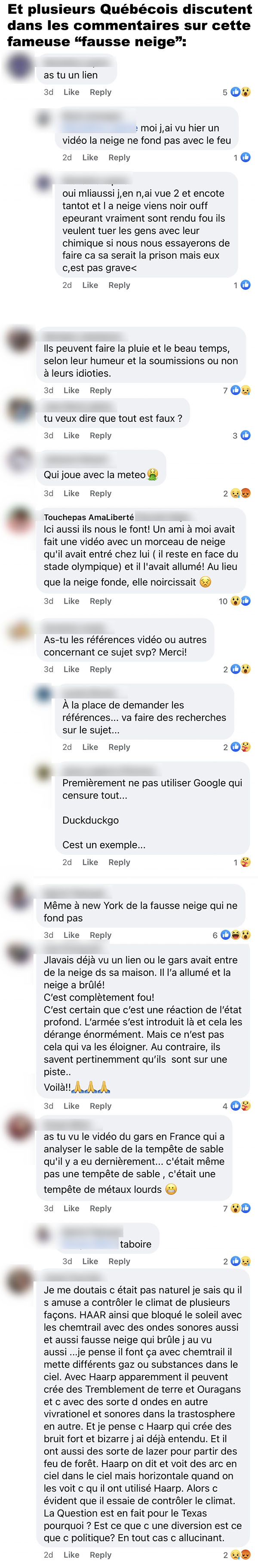Open reactions on the Duckduckgo reply

245,862
